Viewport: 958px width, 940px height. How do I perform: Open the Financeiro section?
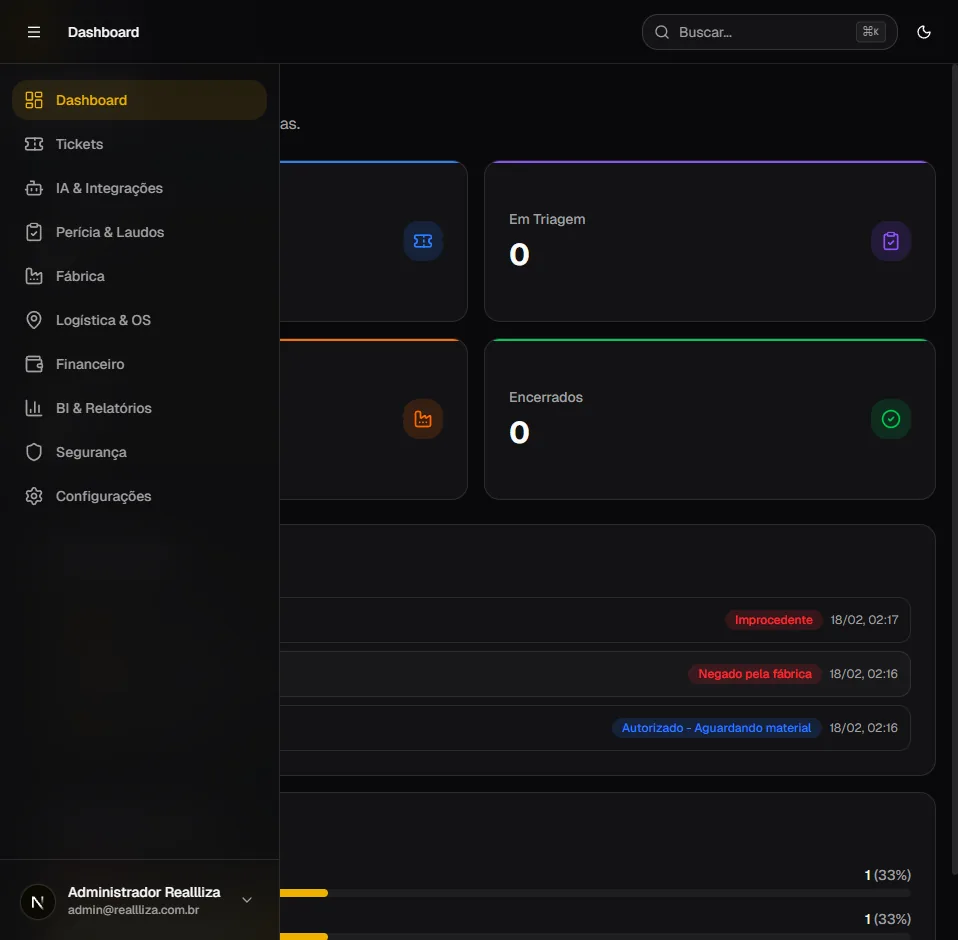click(139, 364)
